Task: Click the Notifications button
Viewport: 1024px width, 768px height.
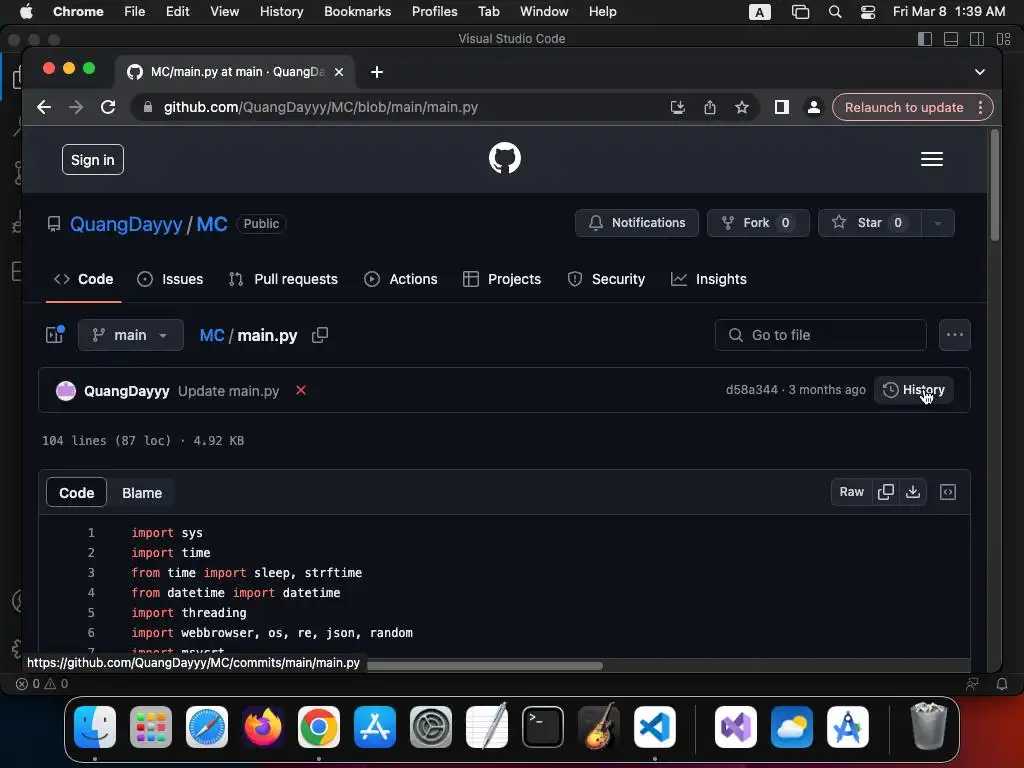Action: click(637, 223)
